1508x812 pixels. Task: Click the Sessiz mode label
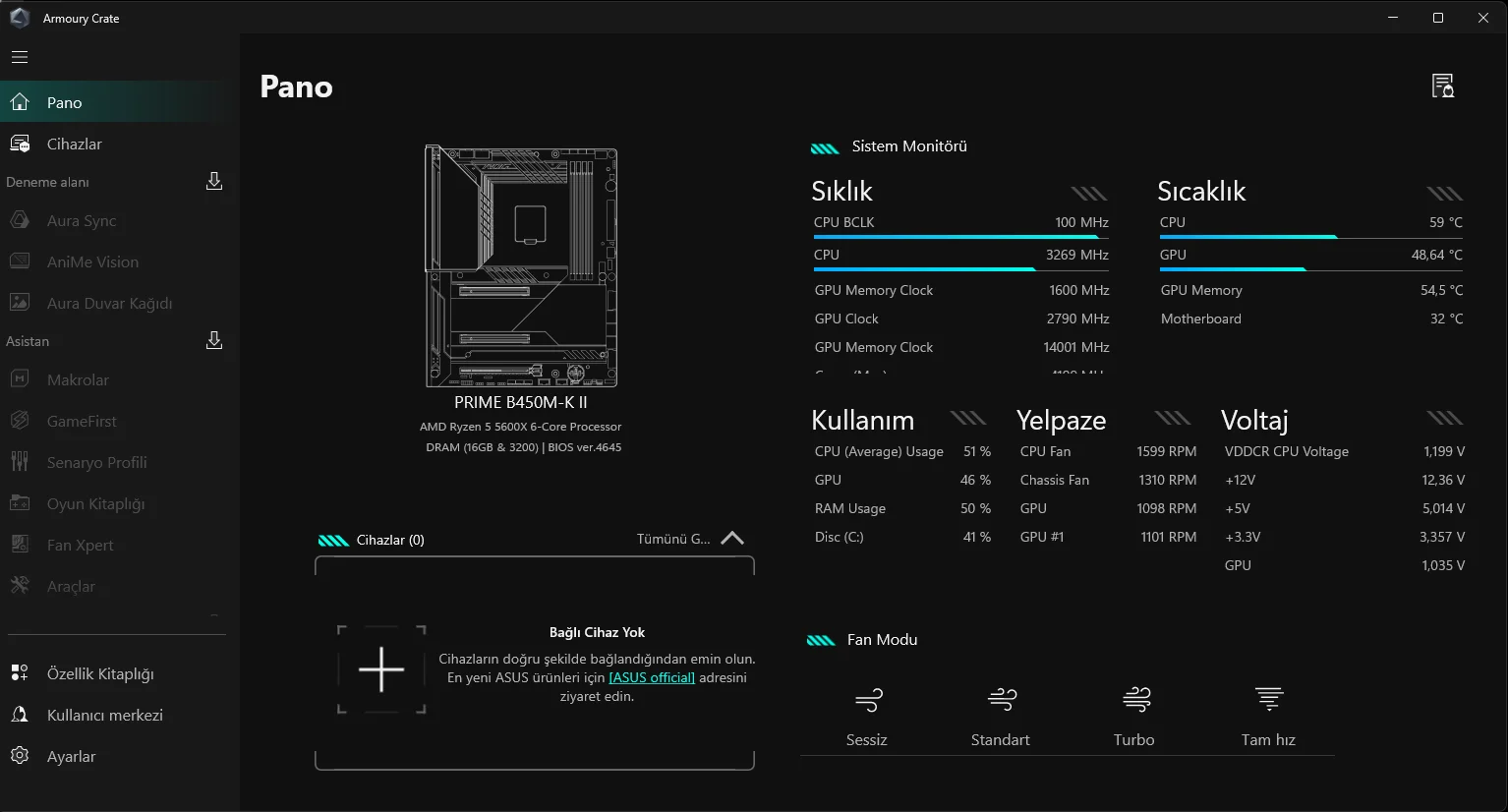(x=867, y=740)
